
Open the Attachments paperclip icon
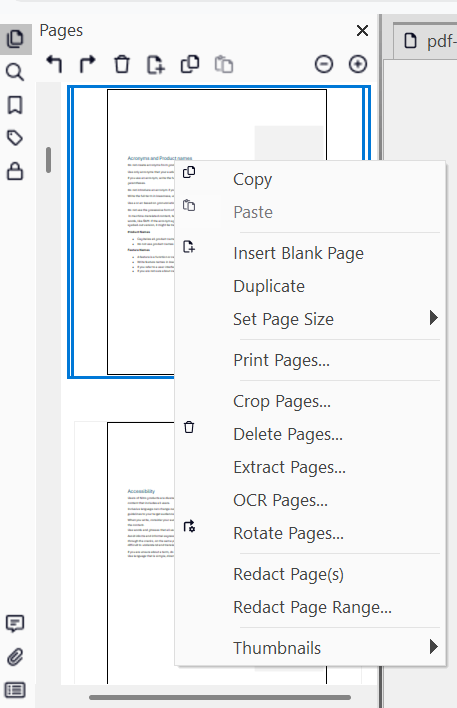[x=15, y=657]
